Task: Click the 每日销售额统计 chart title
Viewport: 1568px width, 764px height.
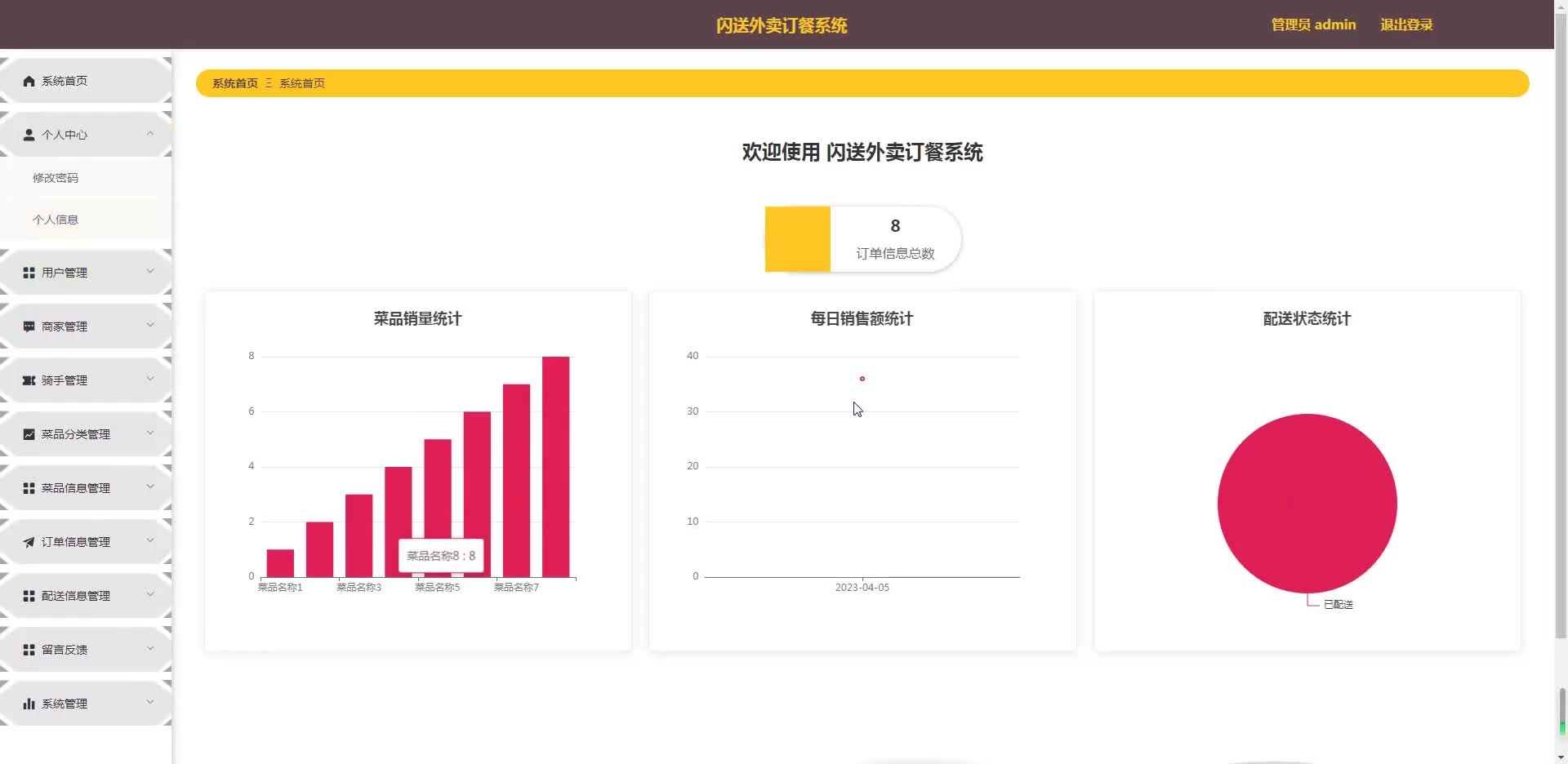Action: click(x=862, y=319)
